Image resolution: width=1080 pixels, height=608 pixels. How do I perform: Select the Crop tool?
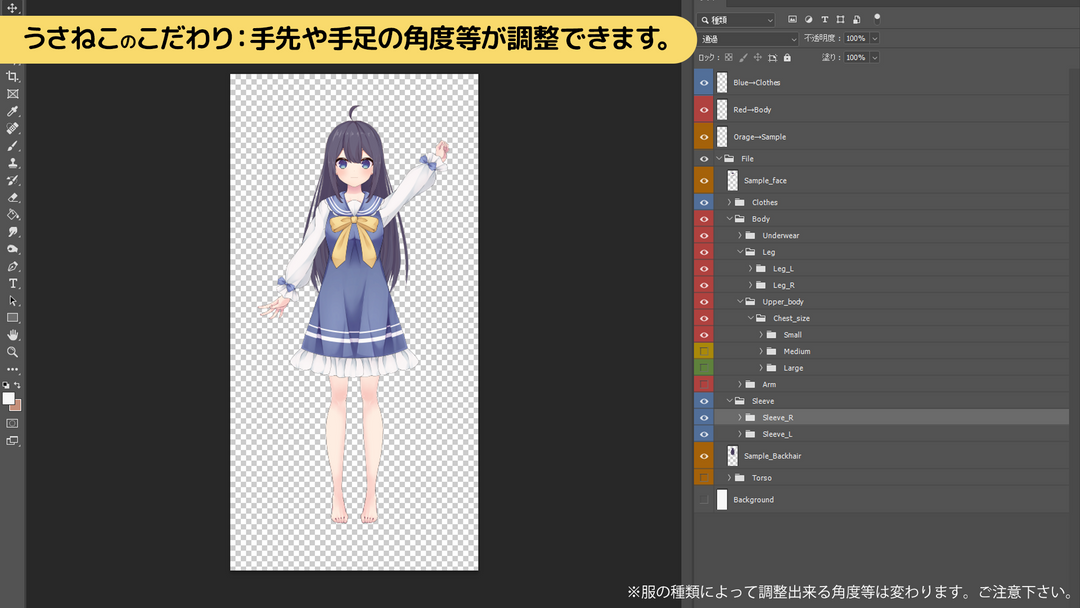13,78
